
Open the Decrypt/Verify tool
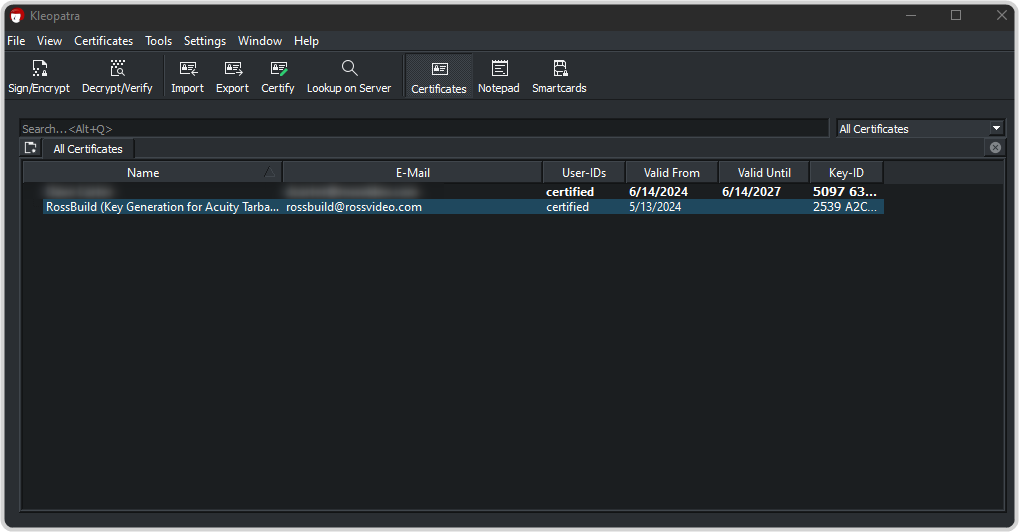(117, 76)
